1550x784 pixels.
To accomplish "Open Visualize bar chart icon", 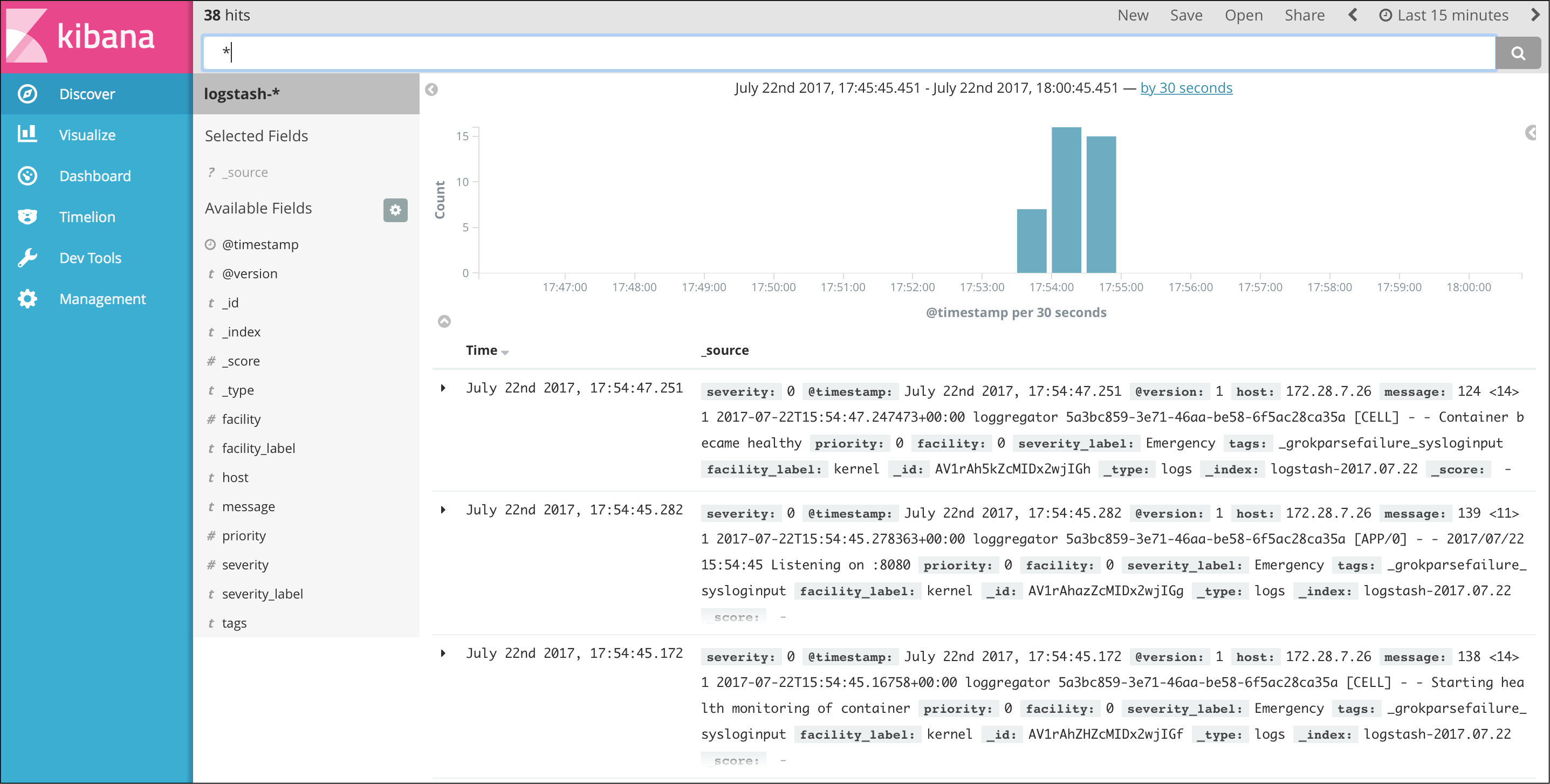I will coord(28,134).
